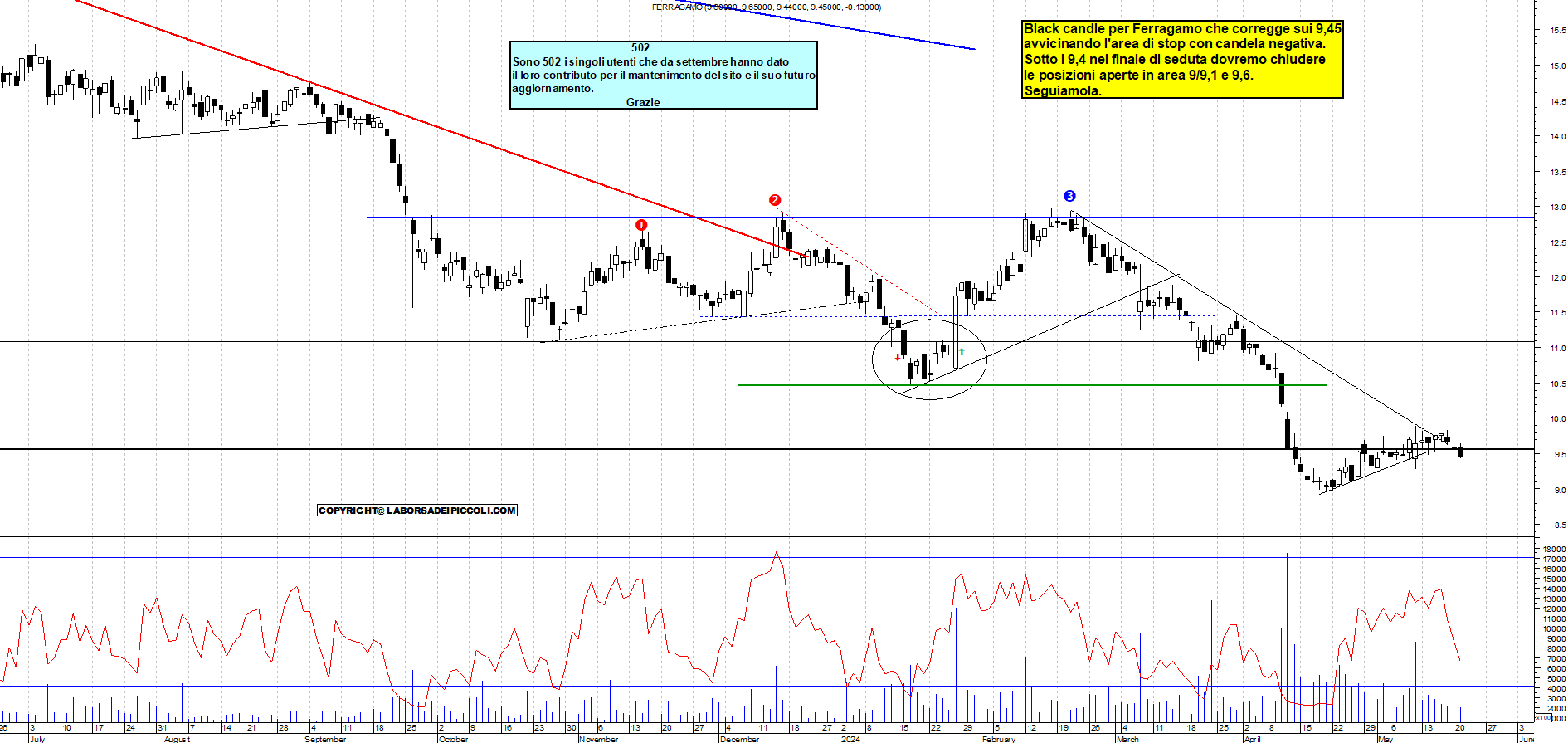
Task: Click the 14000 volume axis label
Action: [x=1554, y=589]
